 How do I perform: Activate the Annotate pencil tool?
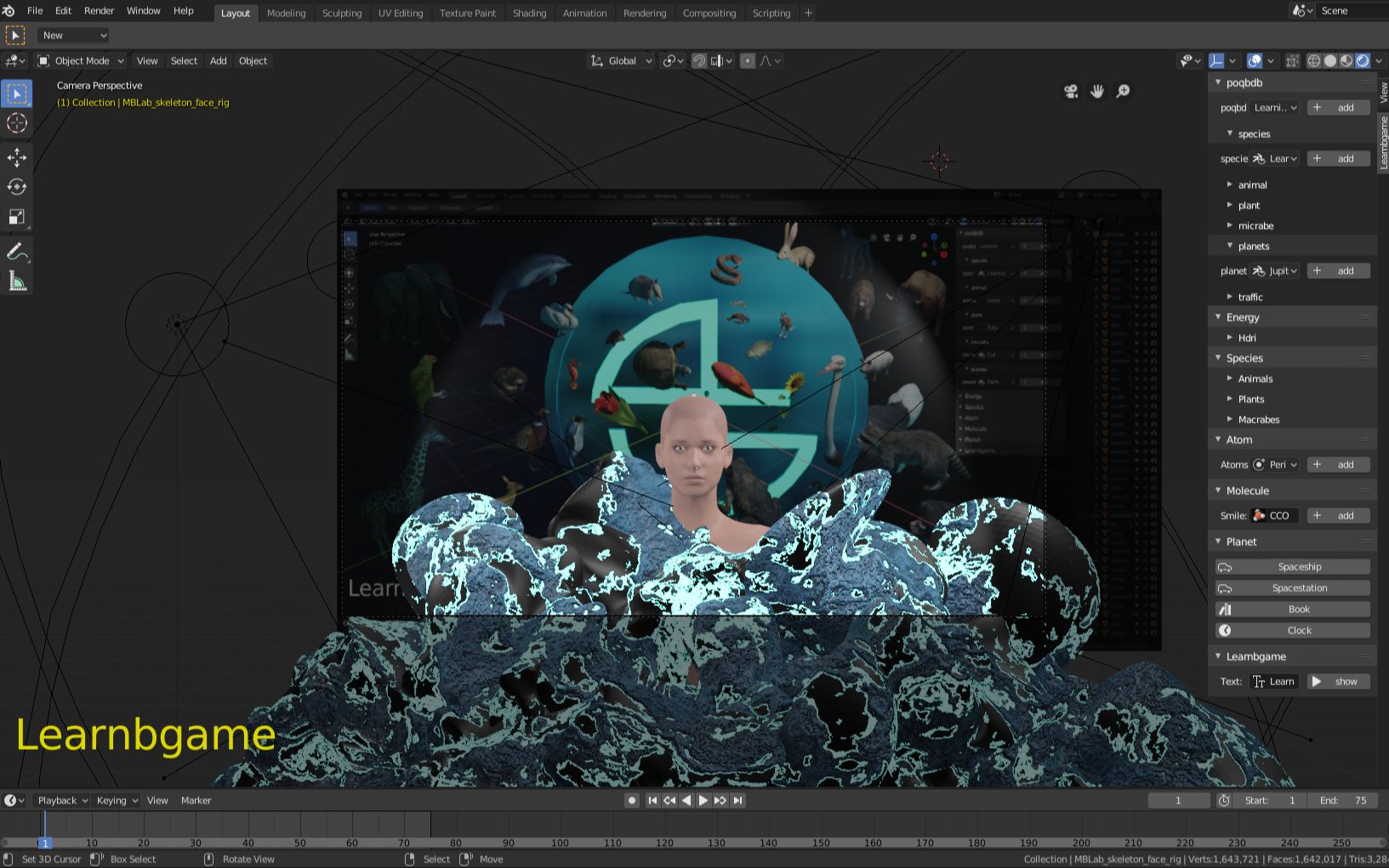16,252
